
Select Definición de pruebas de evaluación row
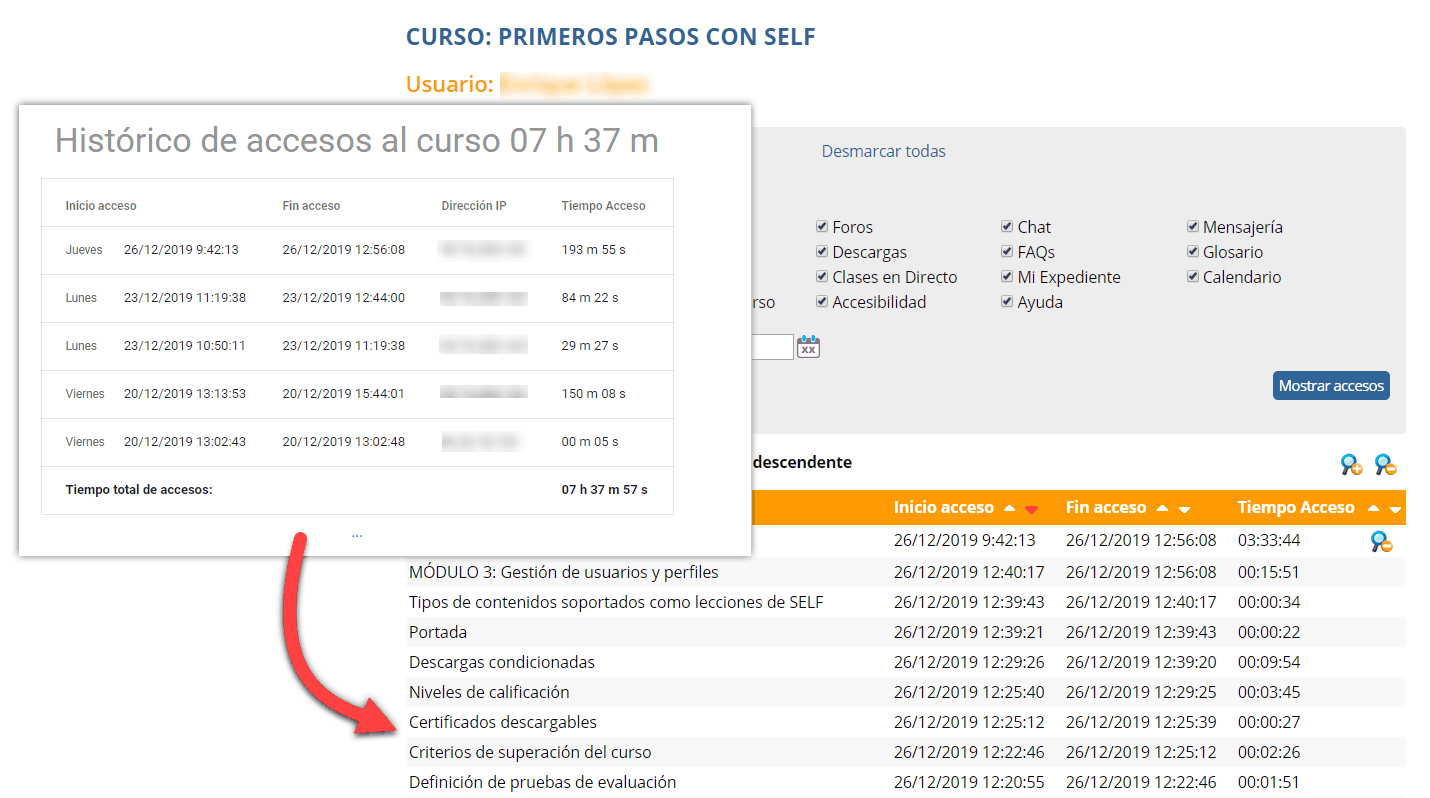click(x=905, y=783)
